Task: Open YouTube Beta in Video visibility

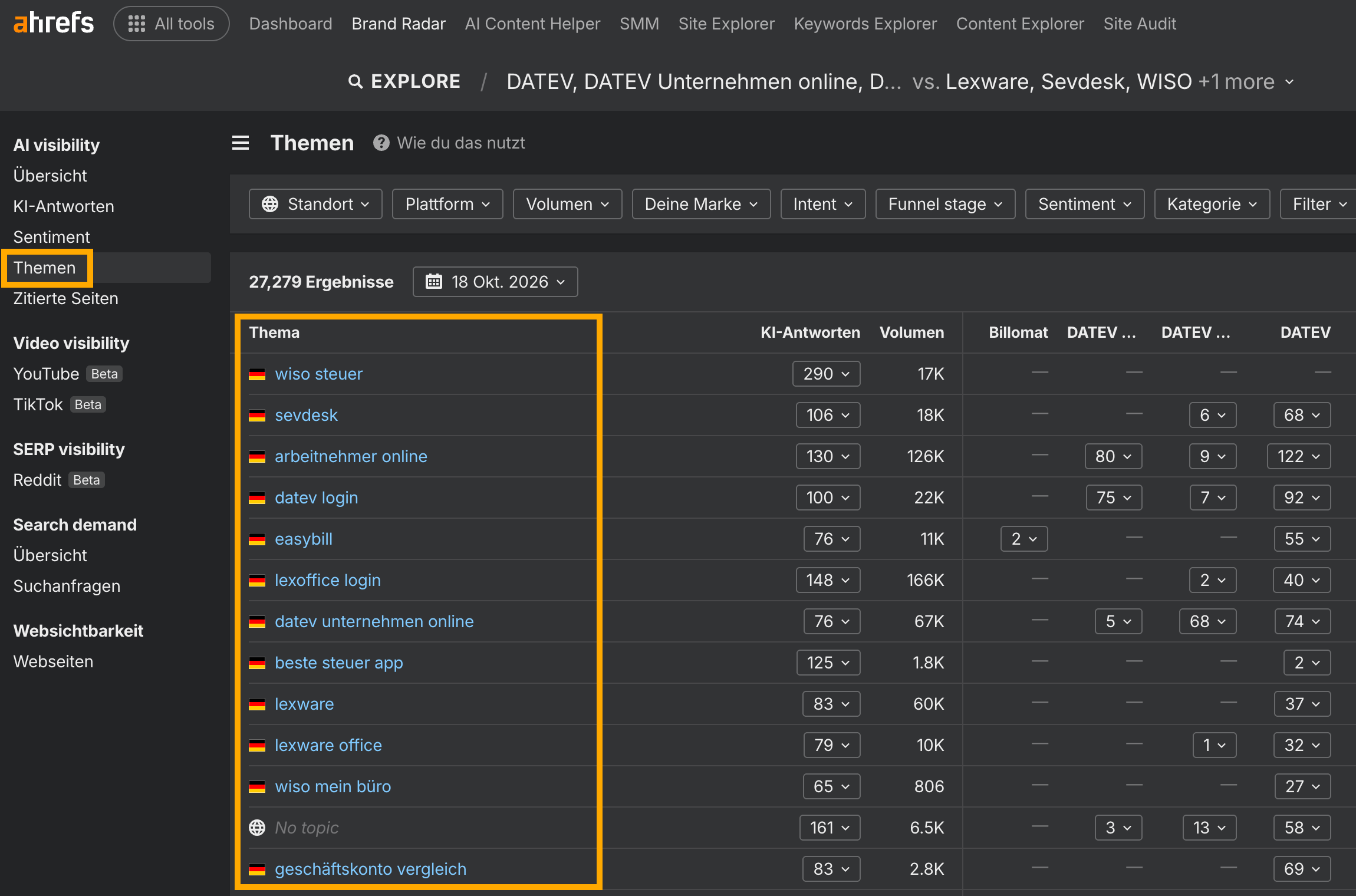Action: coord(68,374)
